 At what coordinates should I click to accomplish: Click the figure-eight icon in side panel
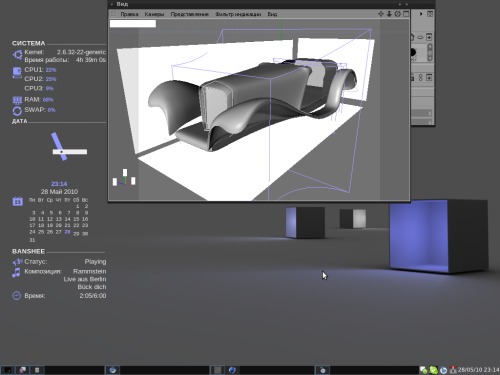click(x=420, y=78)
